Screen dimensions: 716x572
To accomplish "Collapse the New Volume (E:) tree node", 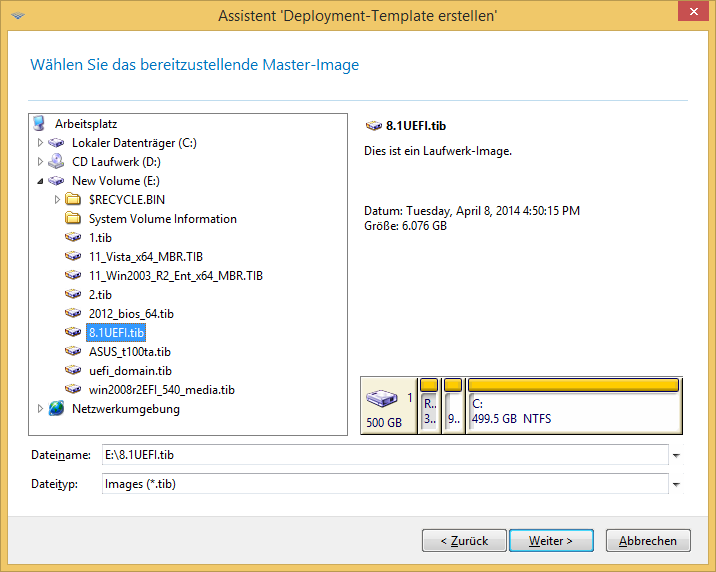I will tap(41, 181).
